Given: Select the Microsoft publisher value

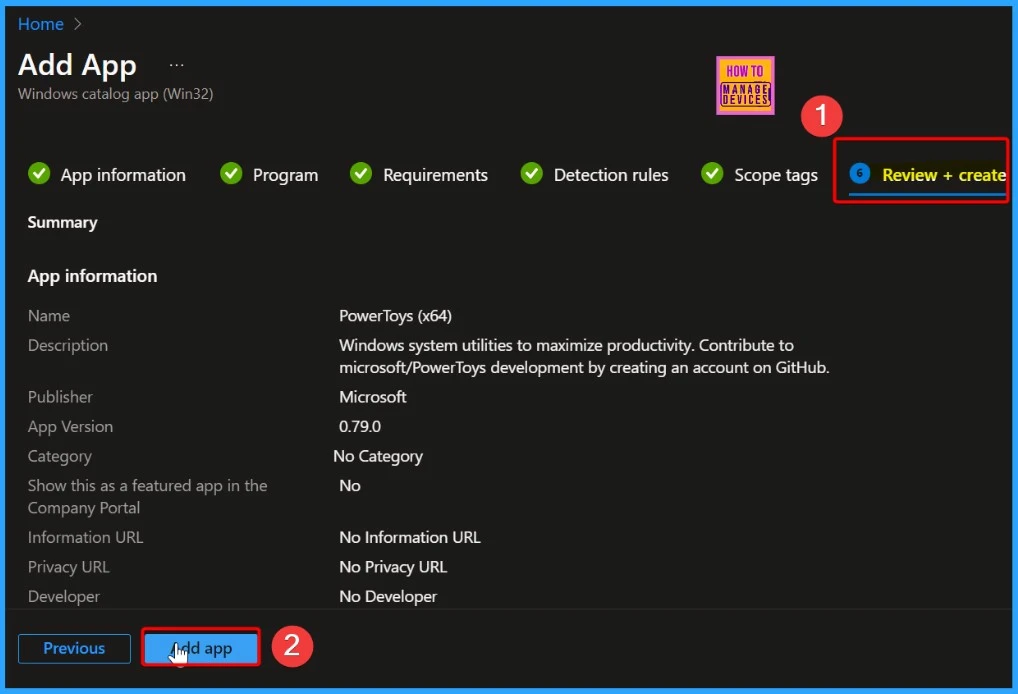Looking at the screenshot, I should tap(373, 397).
